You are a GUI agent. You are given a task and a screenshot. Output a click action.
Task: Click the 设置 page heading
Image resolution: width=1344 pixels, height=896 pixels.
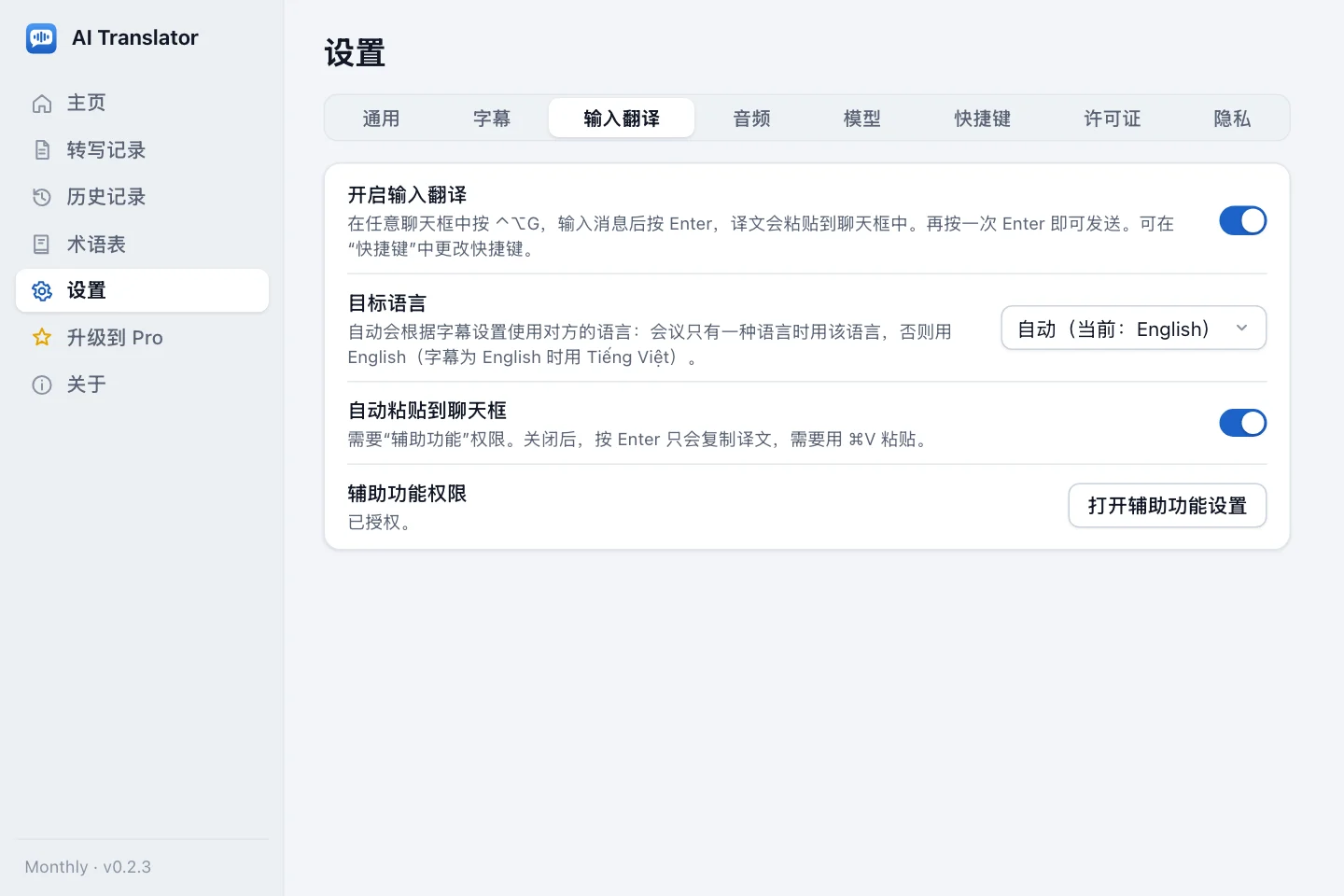coord(355,53)
